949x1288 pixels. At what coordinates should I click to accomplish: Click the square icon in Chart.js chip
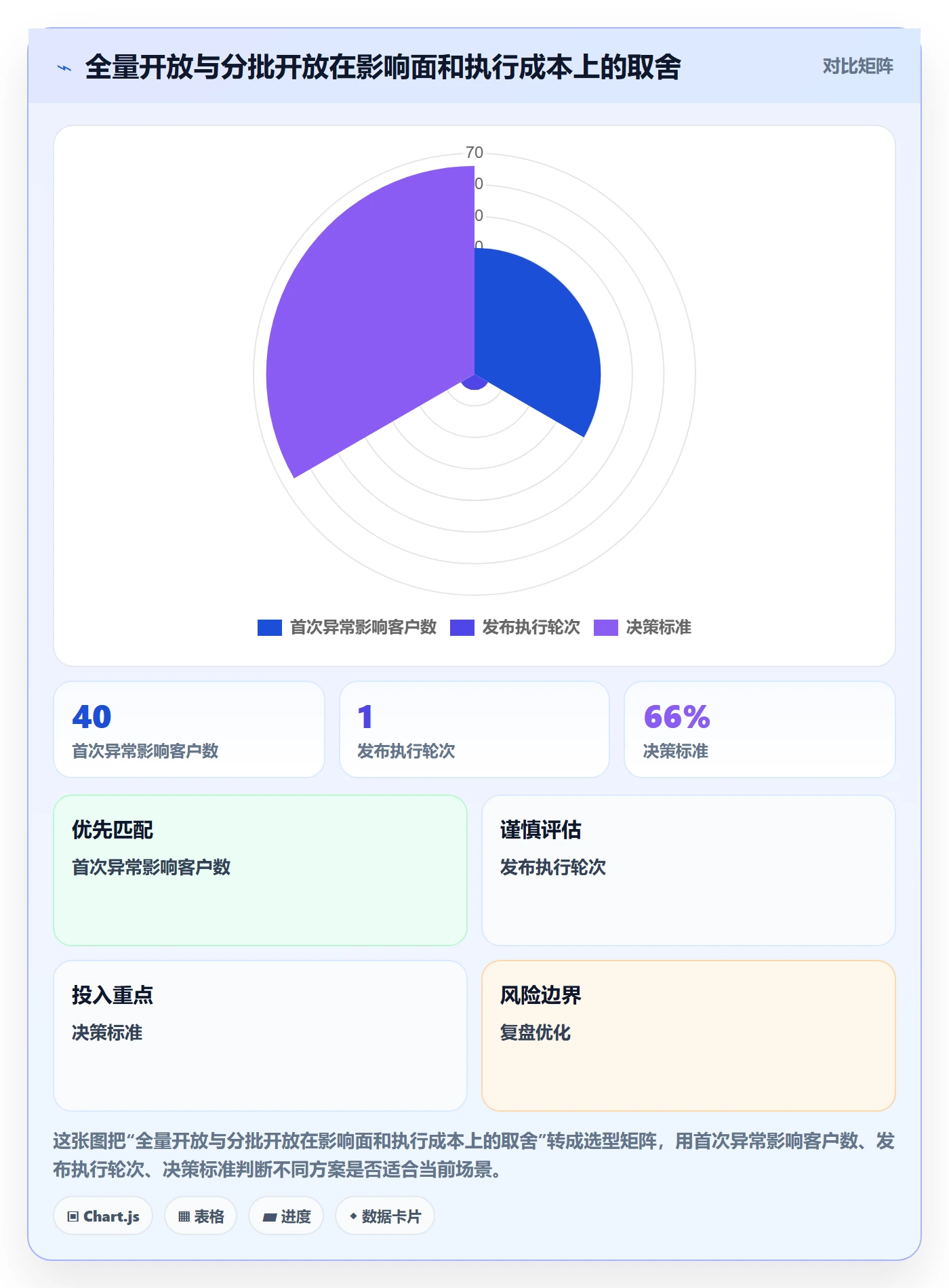[x=73, y=1217]
